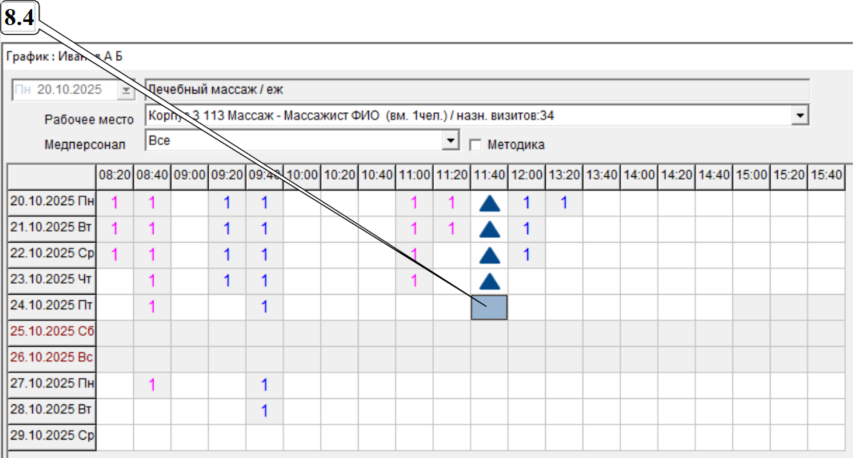Click the triangle marker on 23.10.2025 at 11:40

click(489, 281)
